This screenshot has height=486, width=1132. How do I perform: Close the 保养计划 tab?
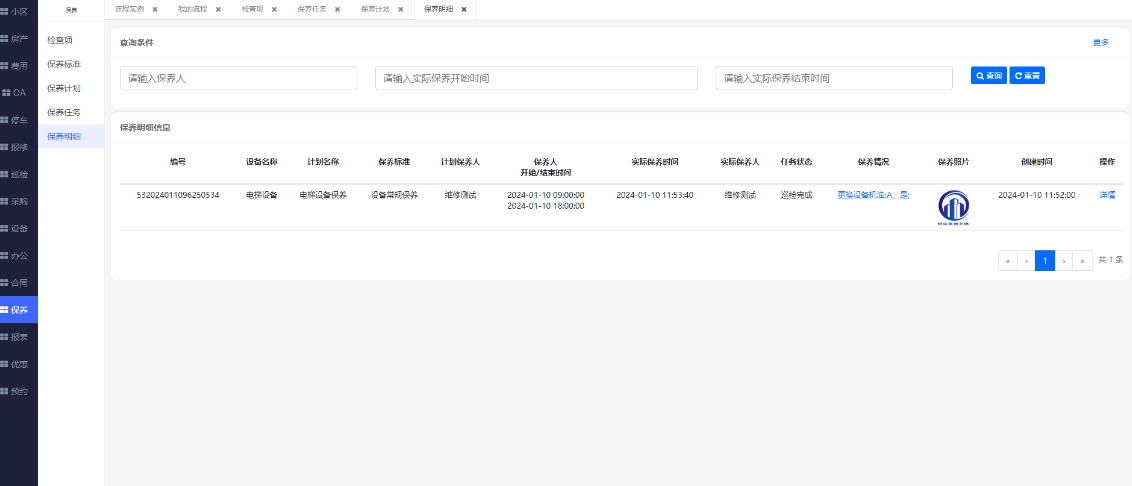(400, 9)
